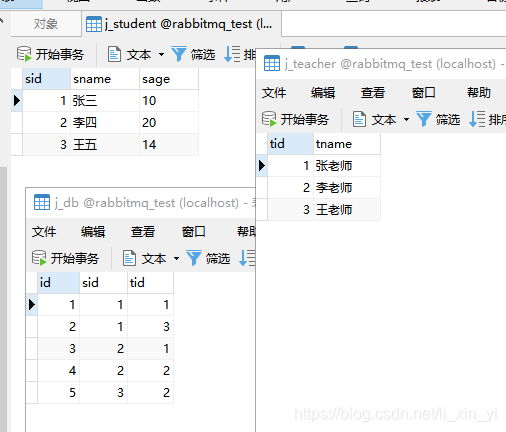Select the cell 李老师
The height and width of the screenshot is (432, 506).
(347, 188)
